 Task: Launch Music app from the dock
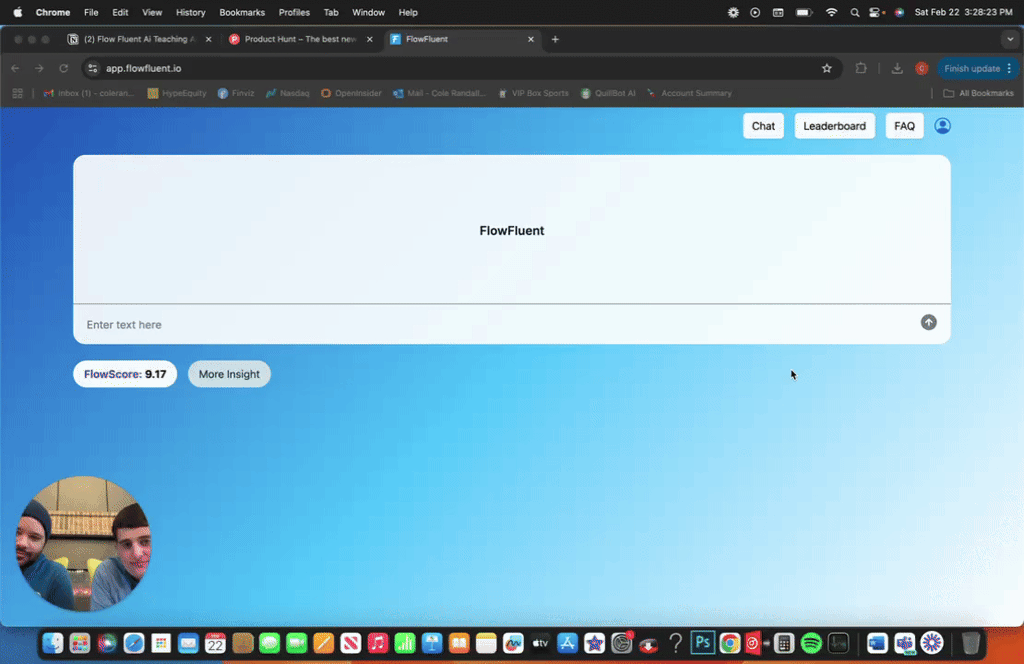(x=377, y=644)
